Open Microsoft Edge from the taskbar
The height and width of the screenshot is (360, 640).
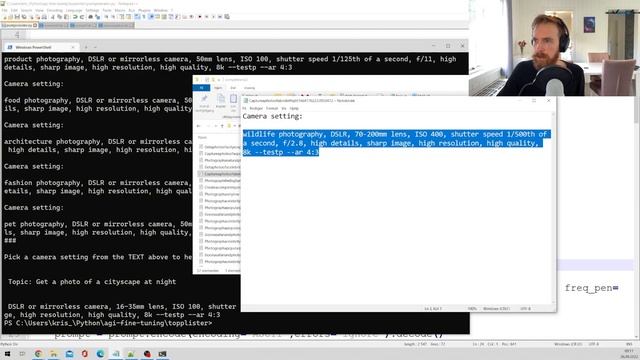pos(100,354)
